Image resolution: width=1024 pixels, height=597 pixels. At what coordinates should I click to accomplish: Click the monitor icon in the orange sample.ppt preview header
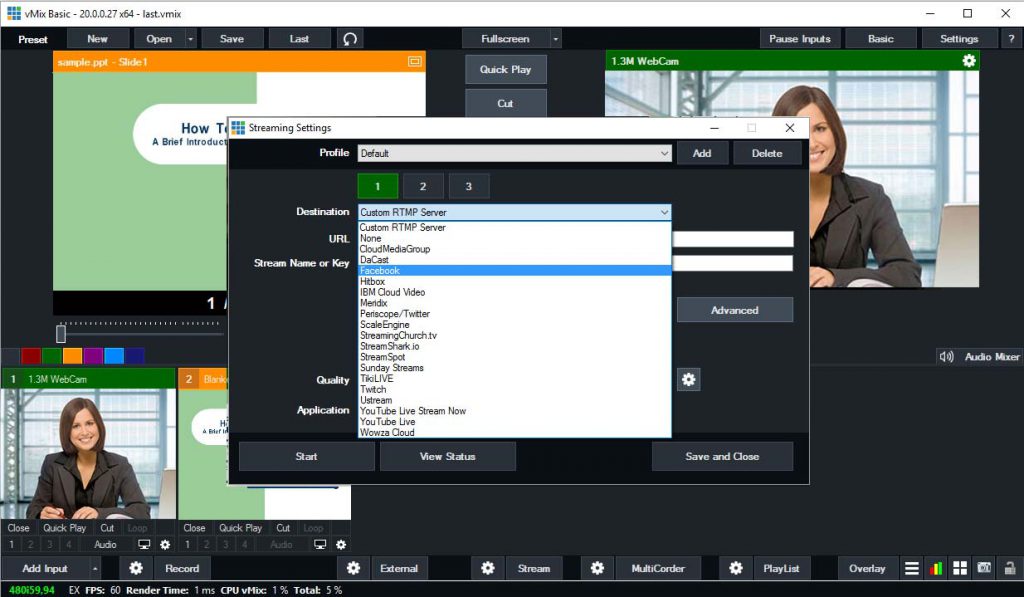point(415,61)
